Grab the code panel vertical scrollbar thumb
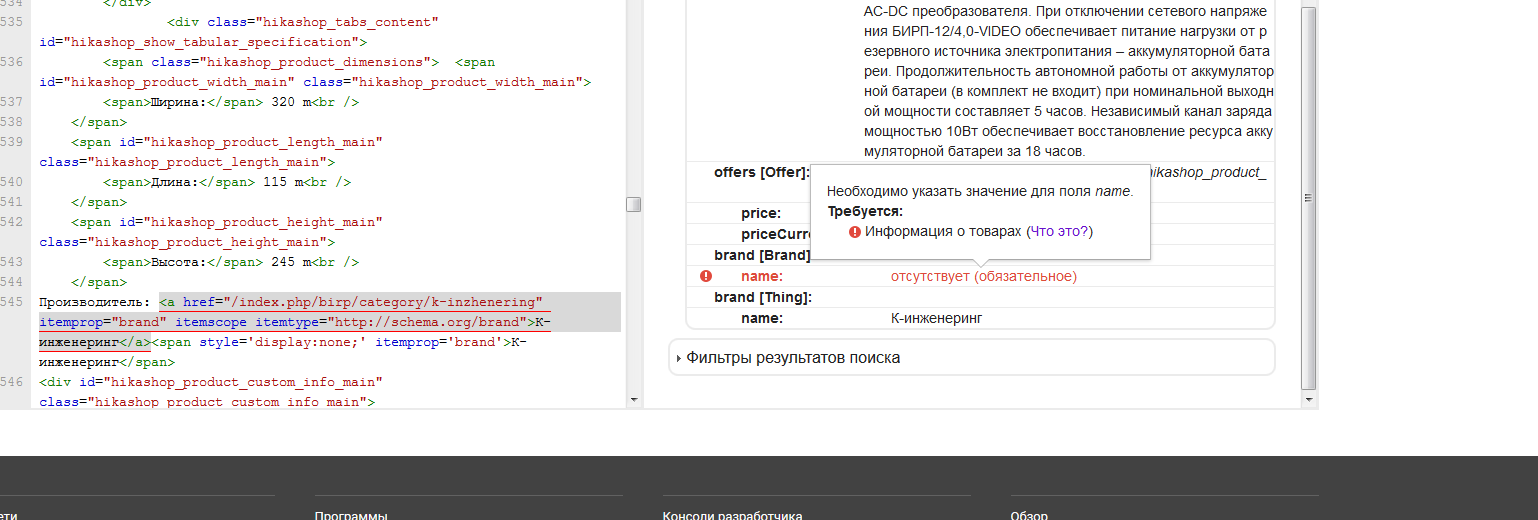The image size is (1538, 520). point(633,205)
